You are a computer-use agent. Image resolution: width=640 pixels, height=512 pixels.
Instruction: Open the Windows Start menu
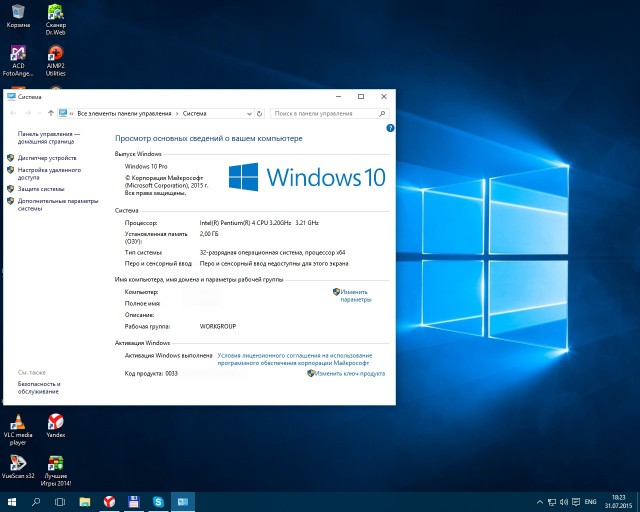click(12, 501)
